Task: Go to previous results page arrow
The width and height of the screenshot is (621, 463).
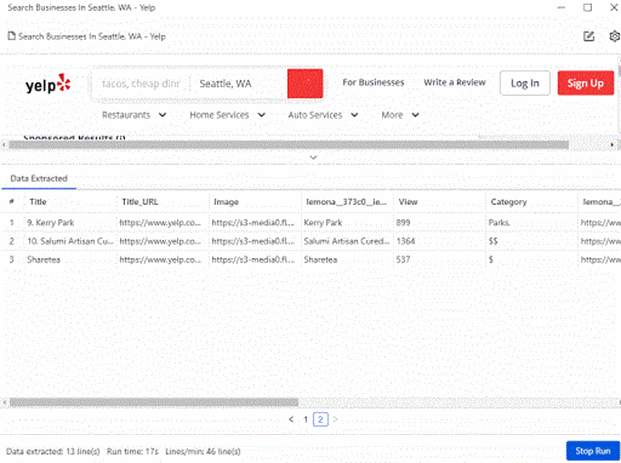Action: (x=291, y=419)
